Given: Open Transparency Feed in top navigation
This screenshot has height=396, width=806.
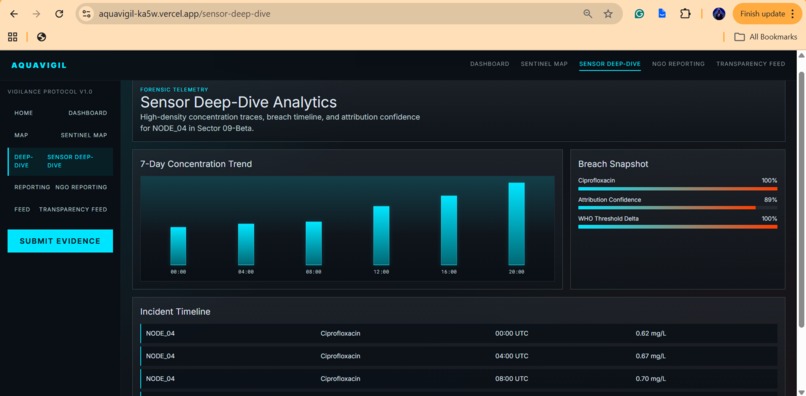Looking at the screenshot, I should coord(750,64).
